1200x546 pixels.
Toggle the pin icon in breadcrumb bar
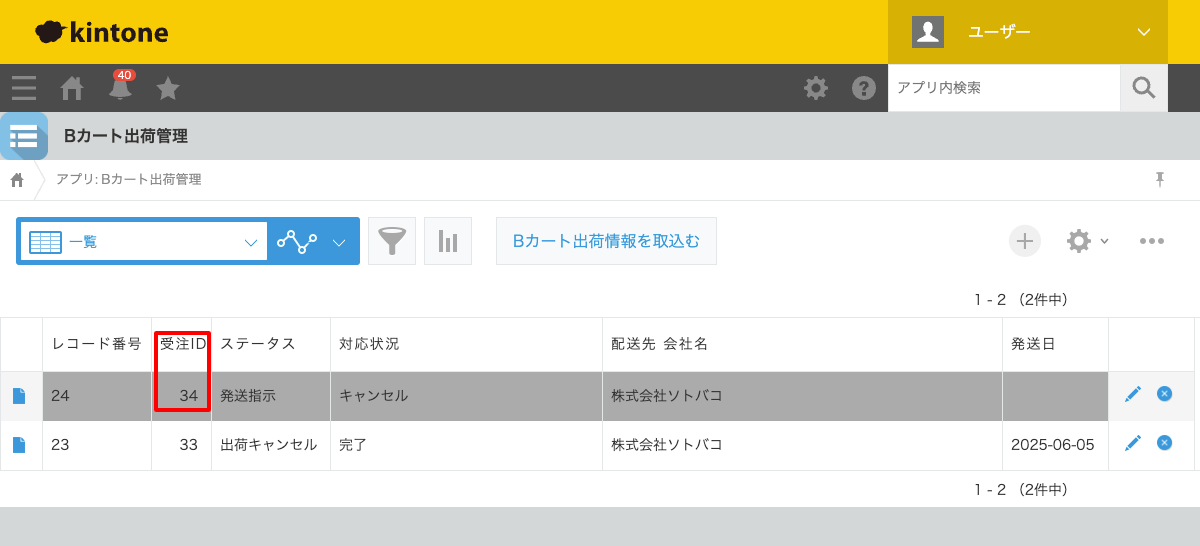(x=1160, y=179)
